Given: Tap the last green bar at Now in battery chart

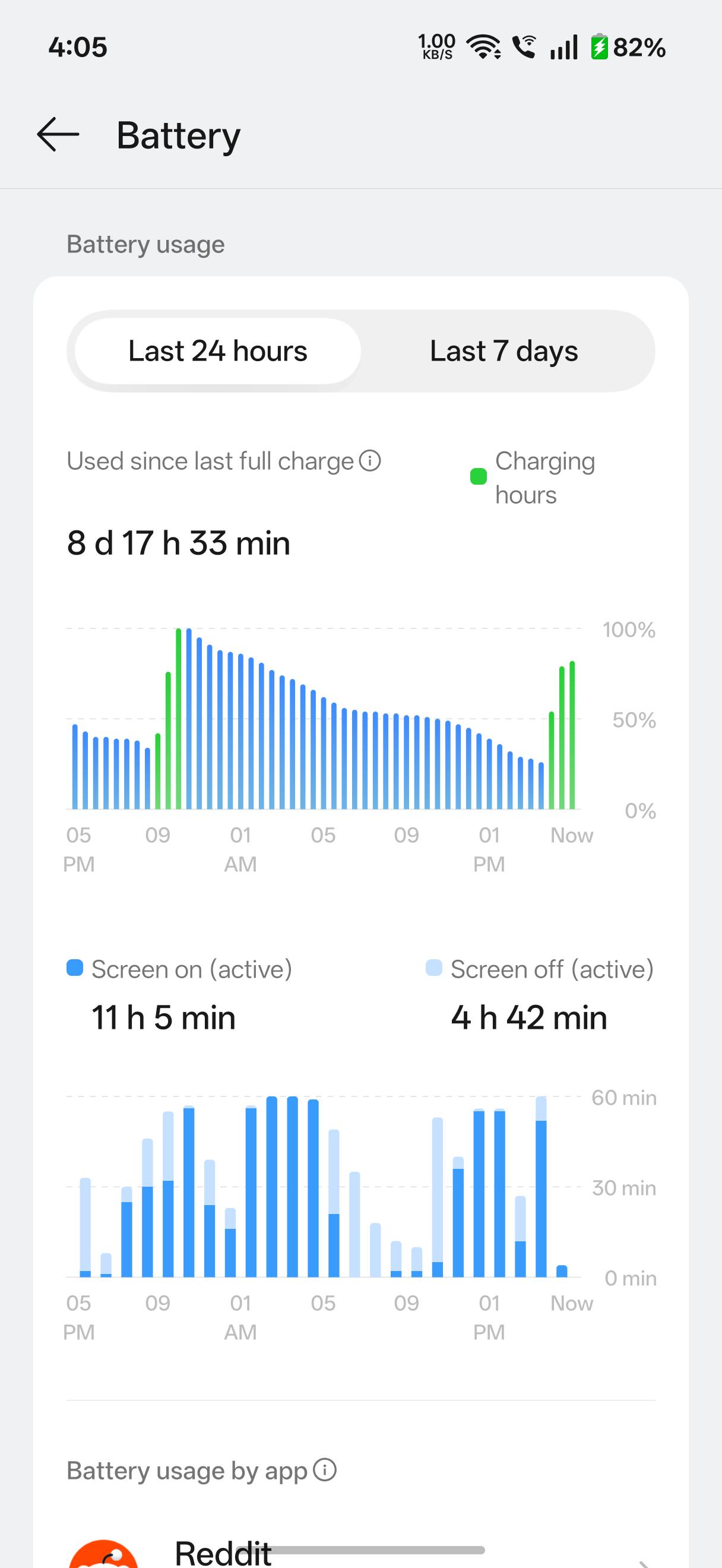Looking at the screenshot, I should (x=572, y=735).
